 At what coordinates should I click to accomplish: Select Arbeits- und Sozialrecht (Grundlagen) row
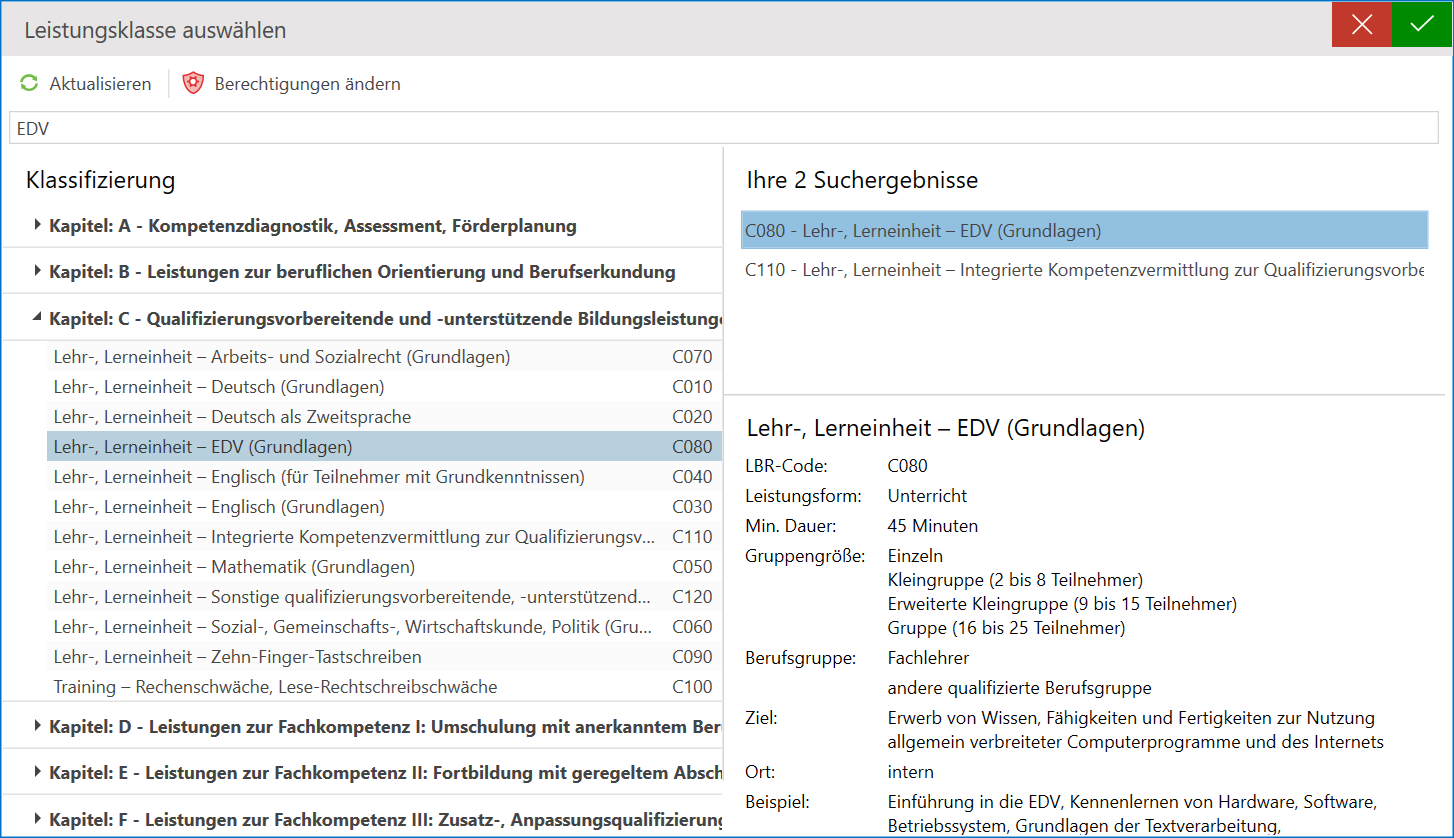pos(384,357)
